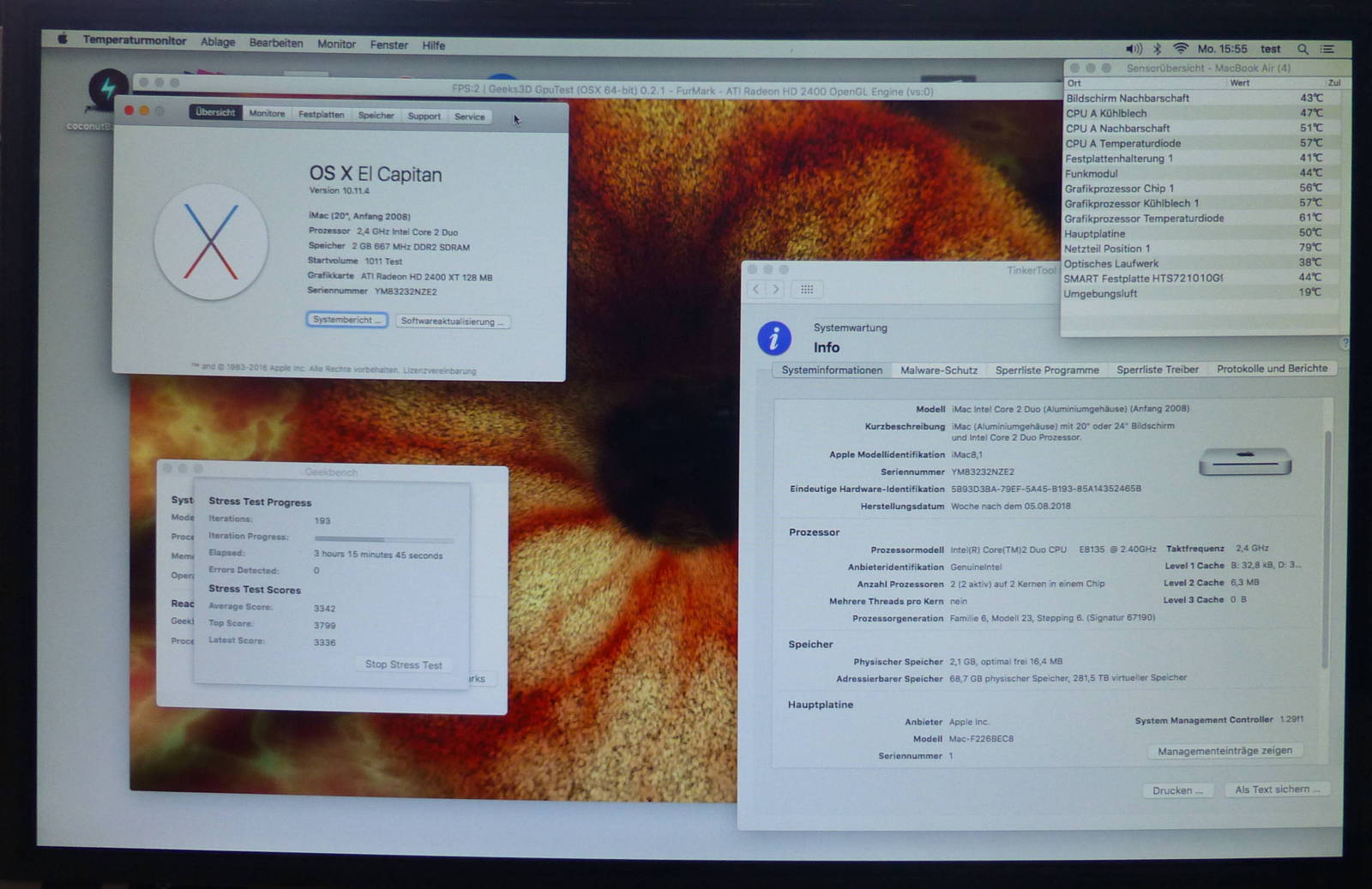Click the Systembericht button

point(346,320)
